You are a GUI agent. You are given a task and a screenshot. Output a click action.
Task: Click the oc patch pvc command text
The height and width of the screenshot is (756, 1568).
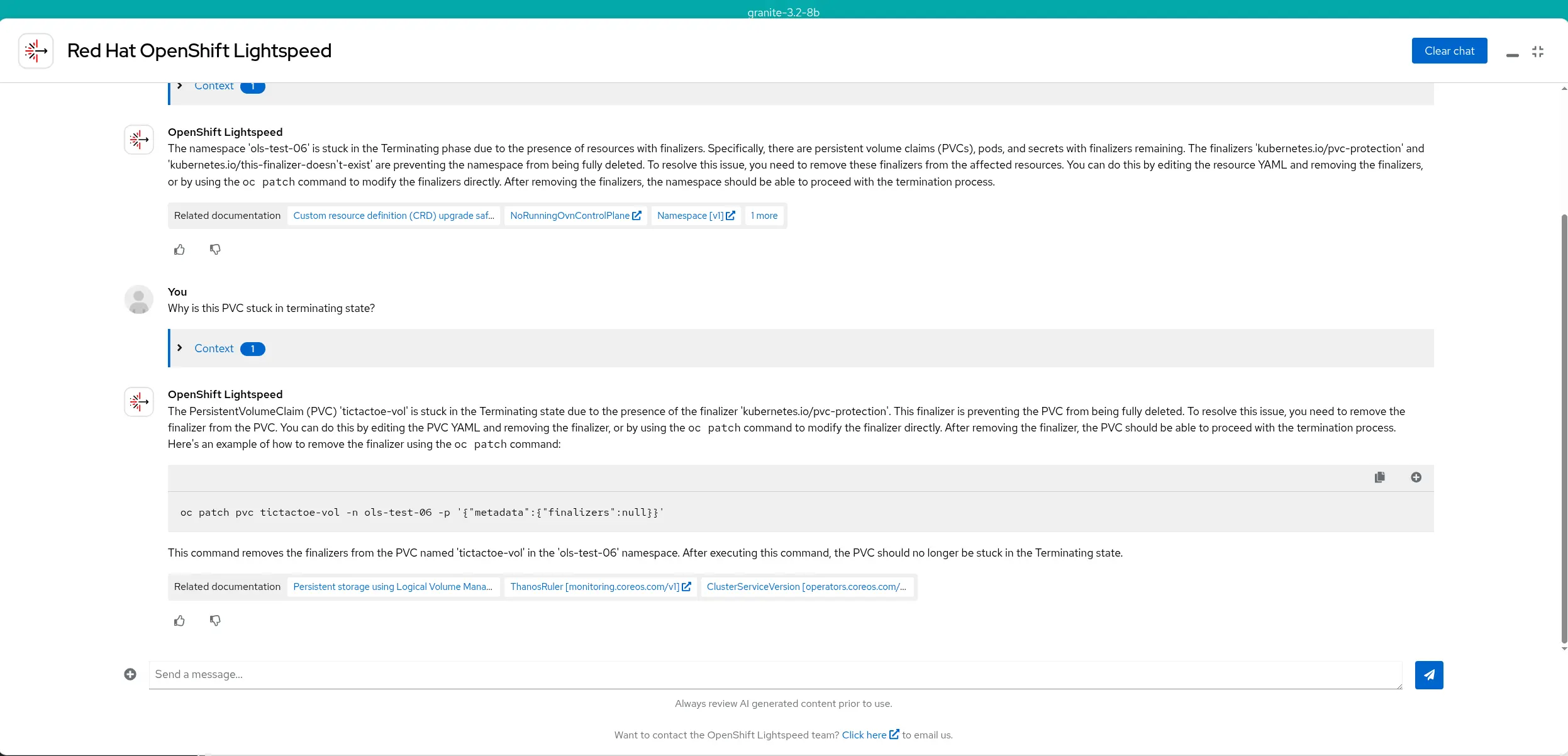pos(422,513)
